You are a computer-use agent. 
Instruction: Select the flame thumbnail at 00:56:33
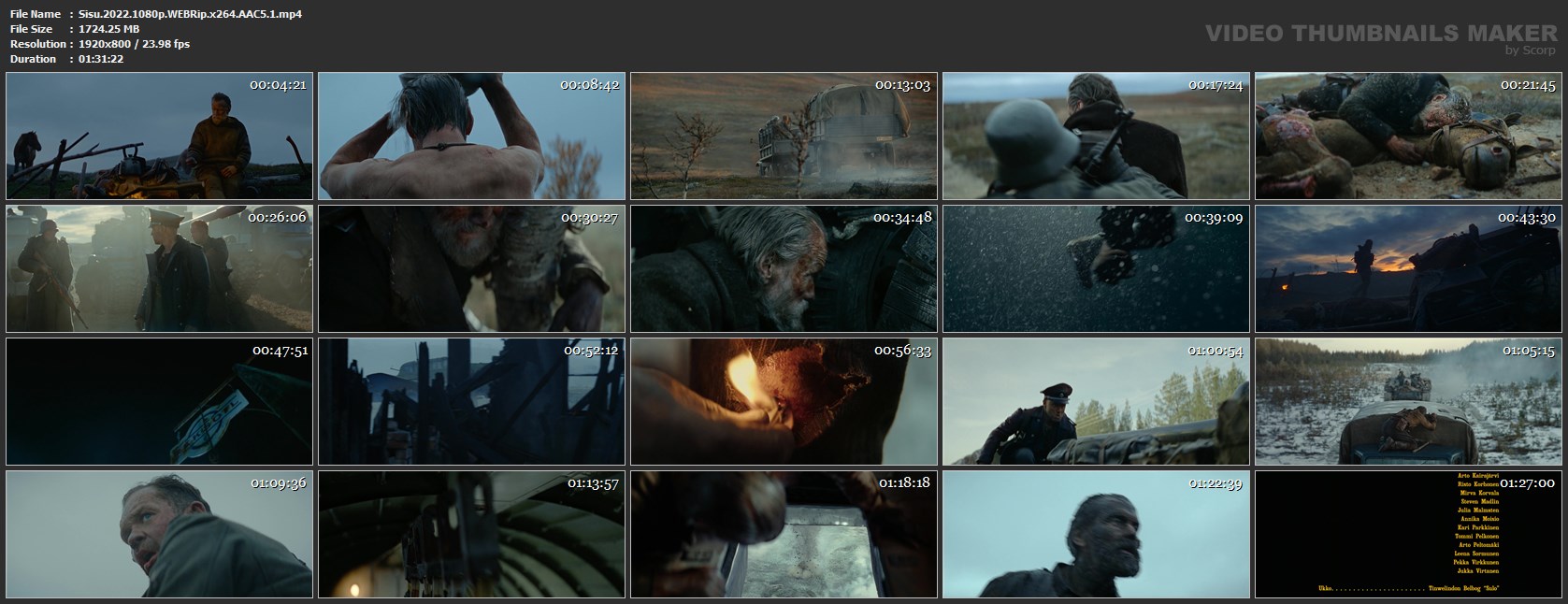click(x=784, y=402)
